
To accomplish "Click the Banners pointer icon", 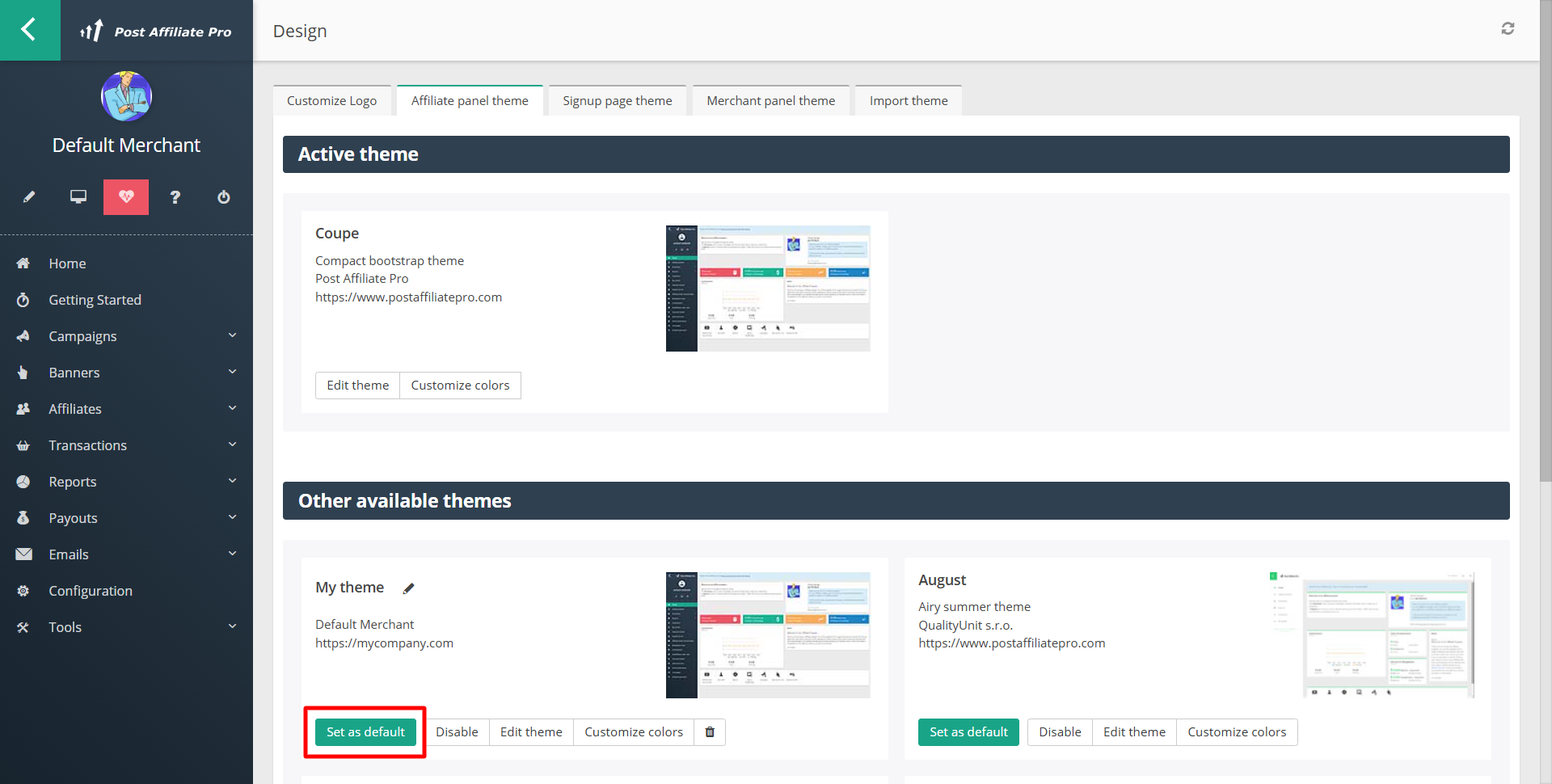I will pos(23,373).
